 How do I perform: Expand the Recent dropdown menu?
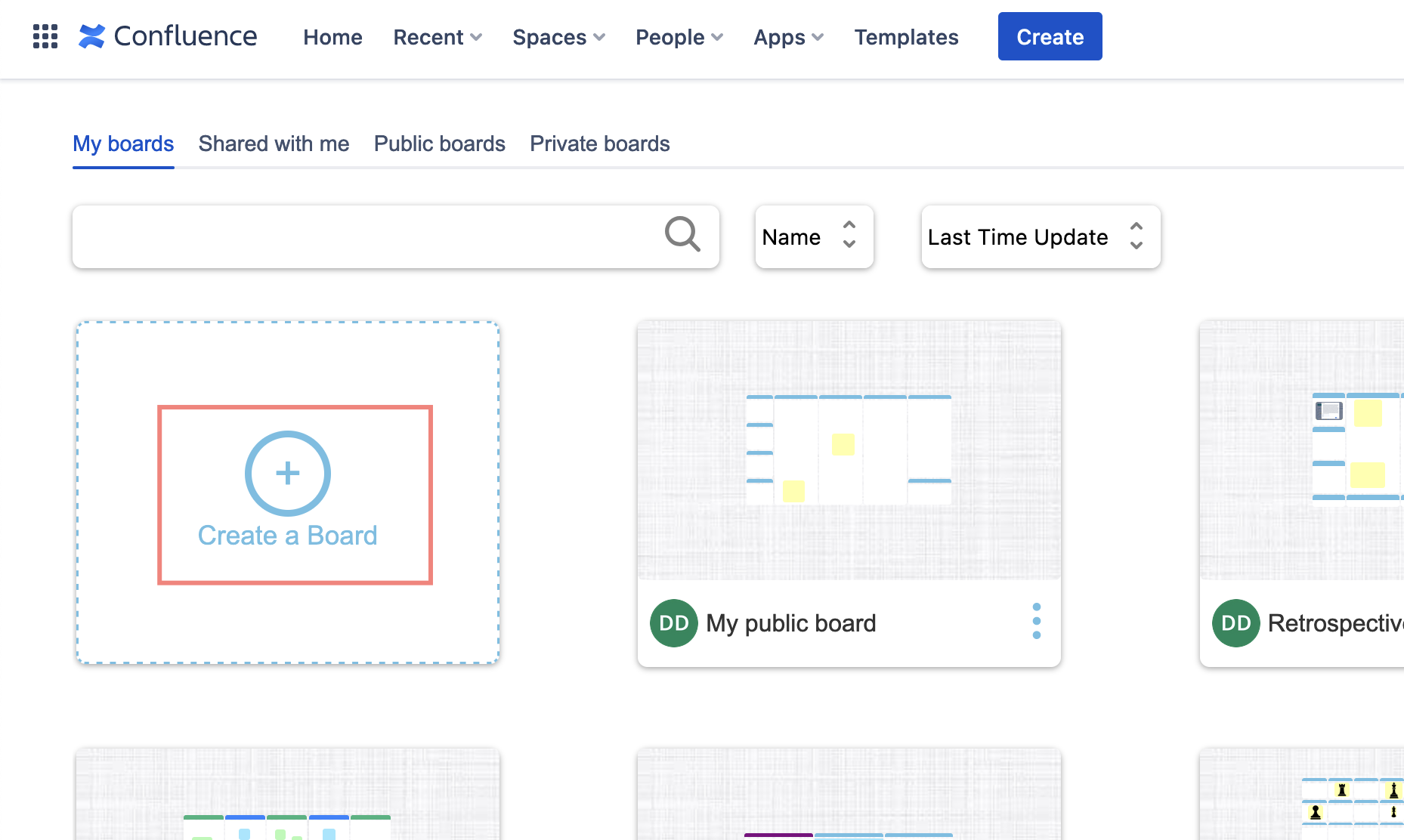437,37
